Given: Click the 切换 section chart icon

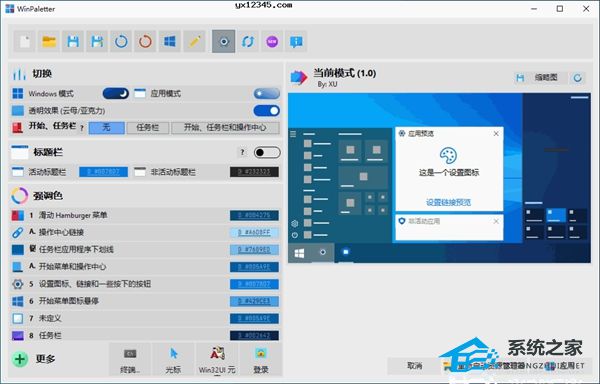Looking at the screenshot, I should (19, 73).
